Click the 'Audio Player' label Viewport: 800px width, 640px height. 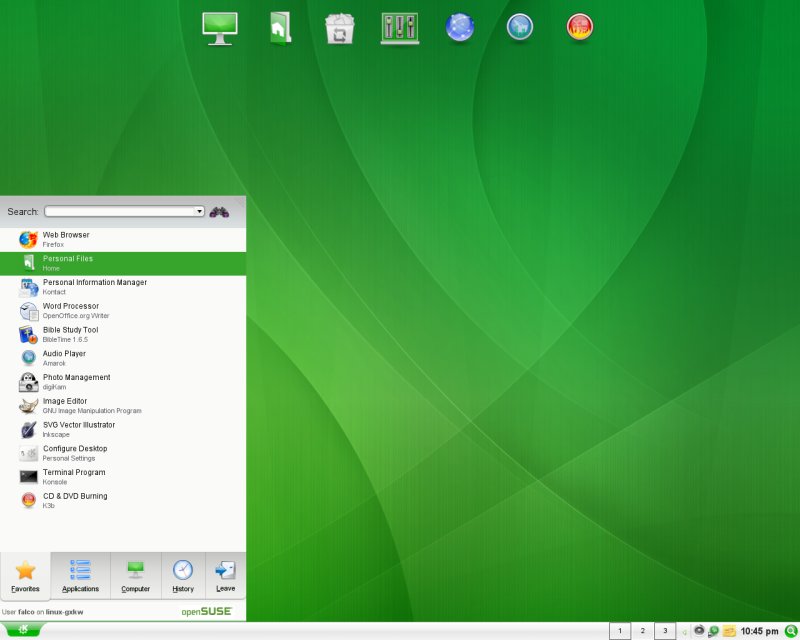64,353
